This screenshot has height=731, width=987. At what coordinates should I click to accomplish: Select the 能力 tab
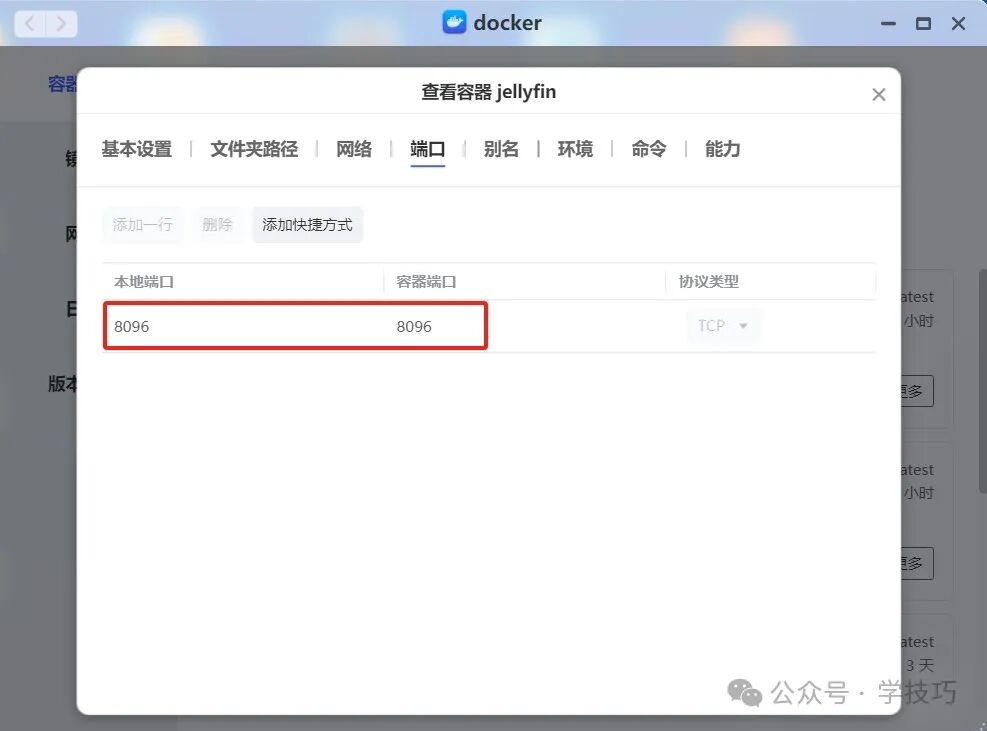[721, 149]
